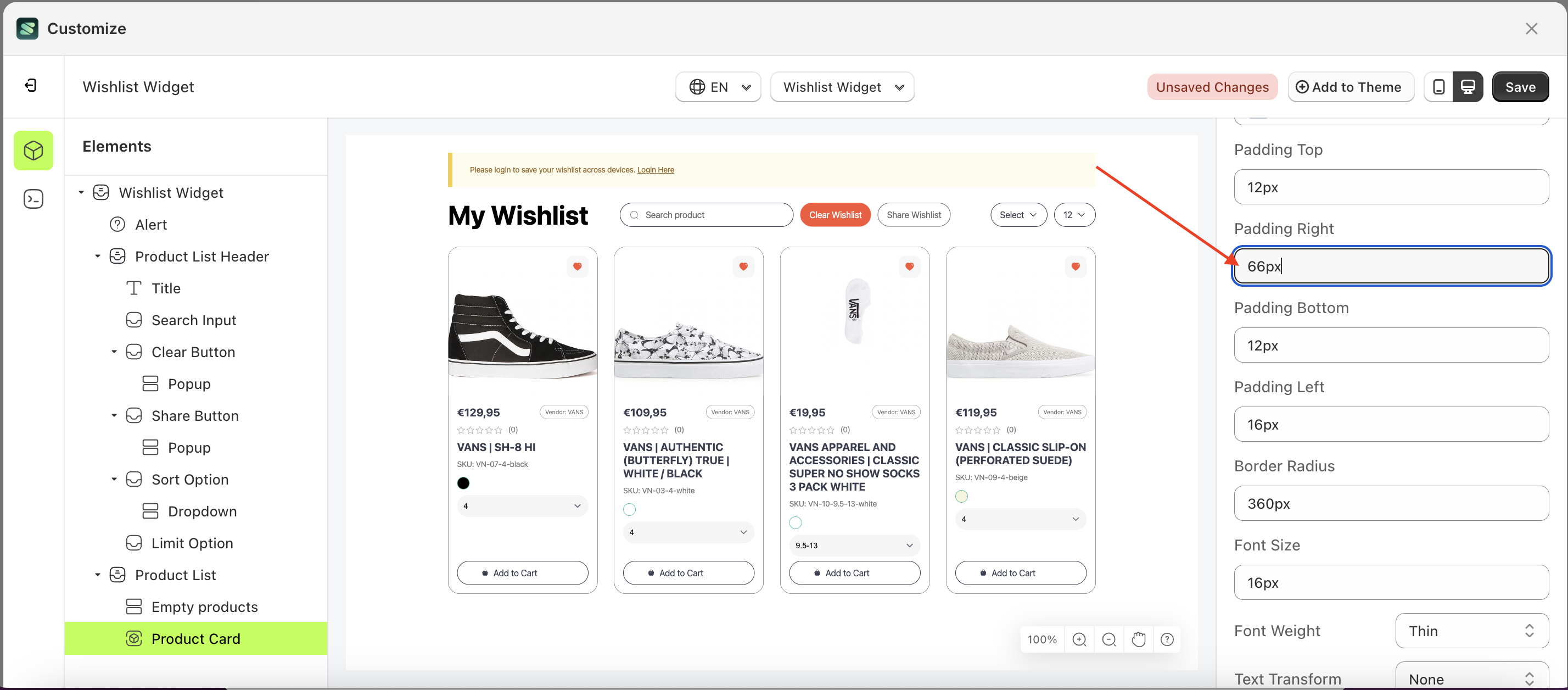
Task: Toggle wishlist heart on Classic Slip-On card
Action: pos(1075,266)
